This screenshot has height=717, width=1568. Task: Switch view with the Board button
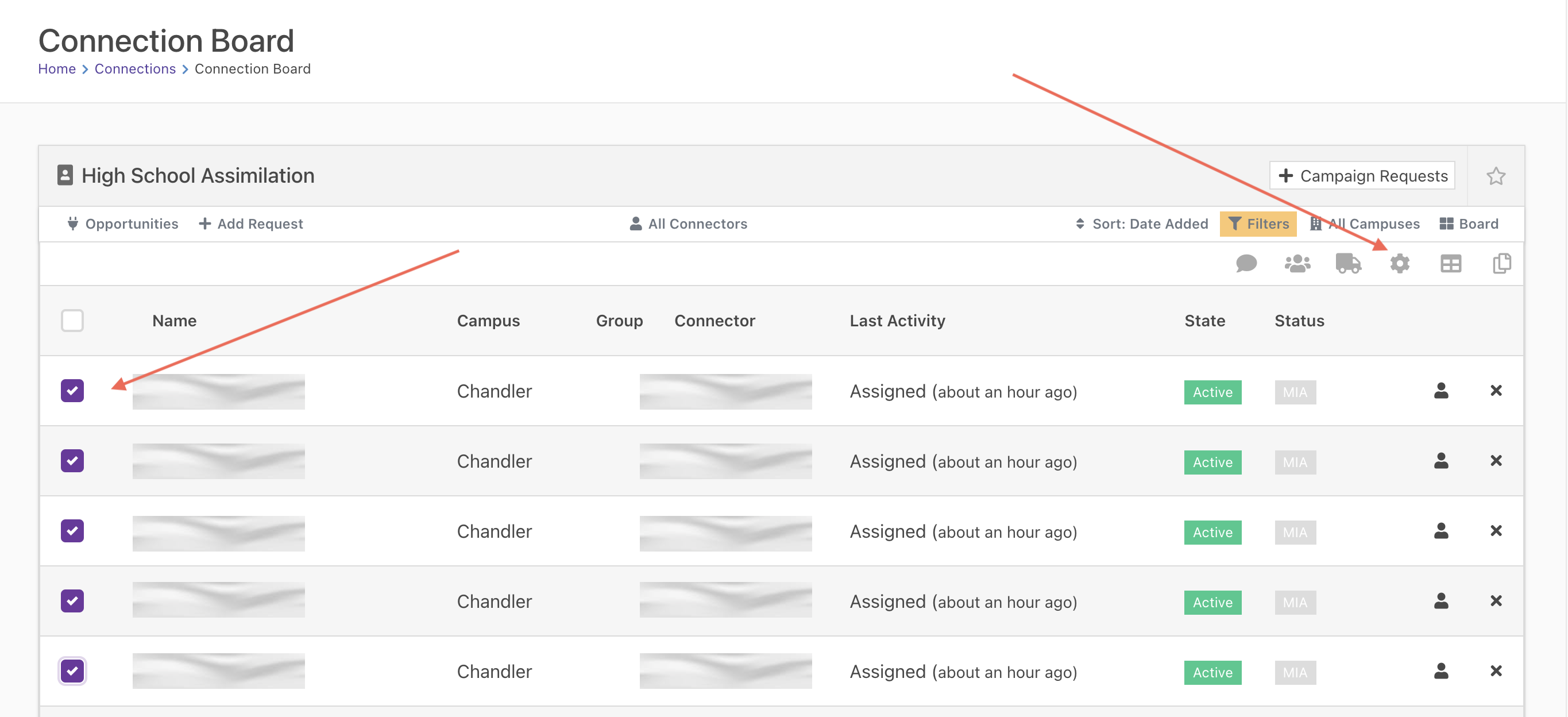click(x=1469, y=224)
